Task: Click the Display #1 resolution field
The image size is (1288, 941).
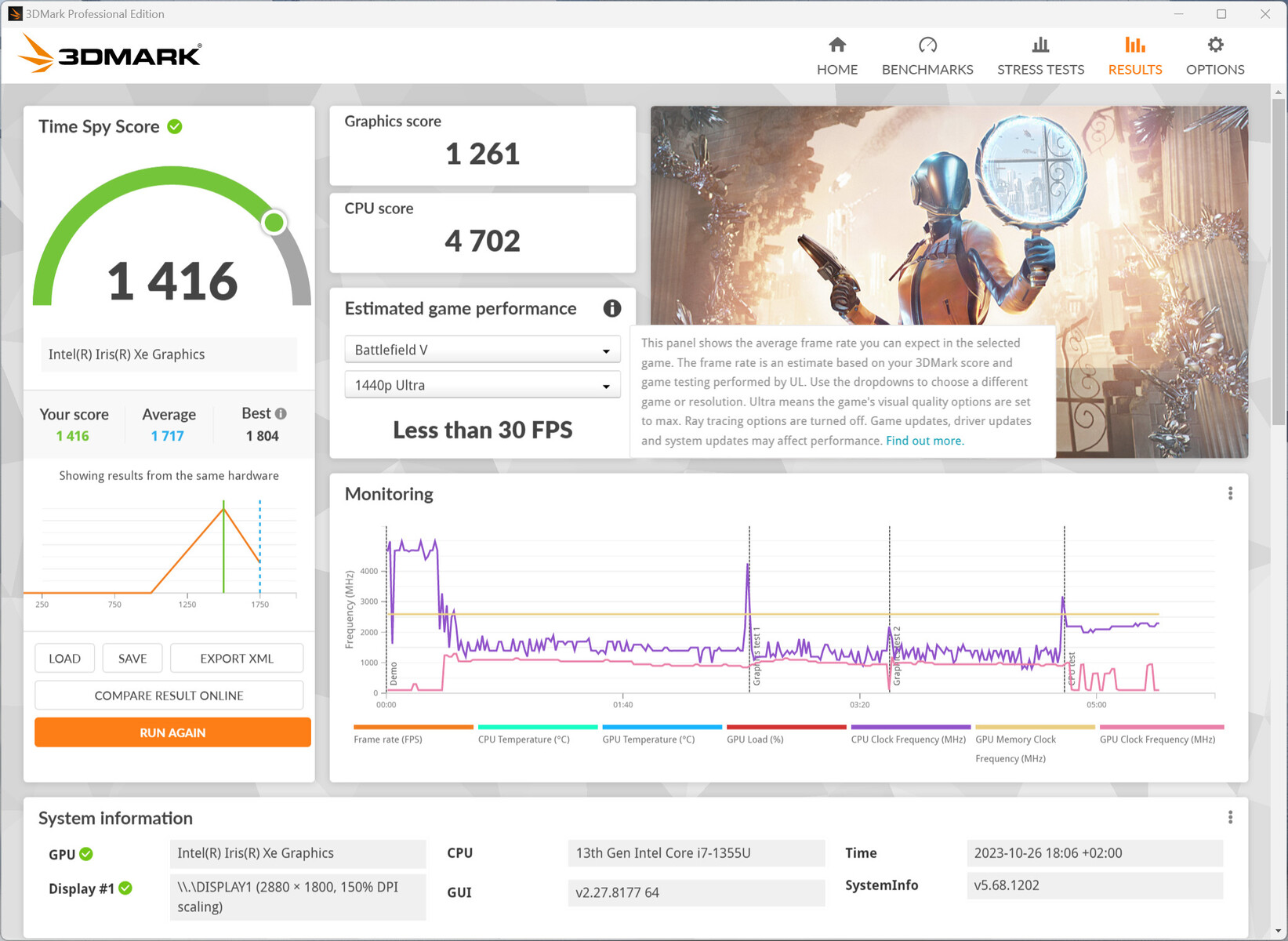Action: tap(298, 897)
